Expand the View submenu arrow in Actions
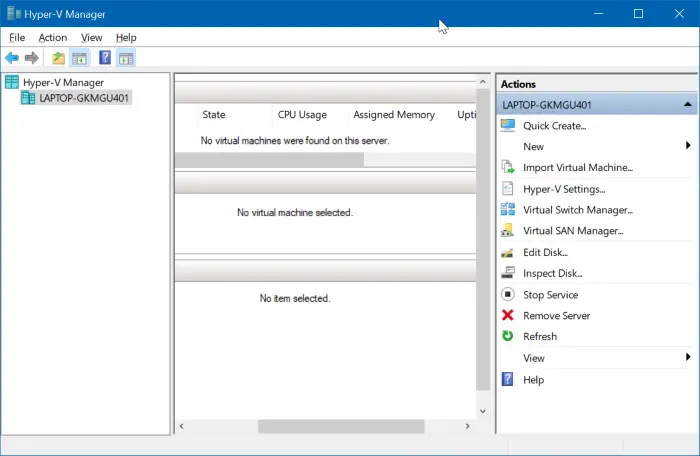 pos(688,357)
